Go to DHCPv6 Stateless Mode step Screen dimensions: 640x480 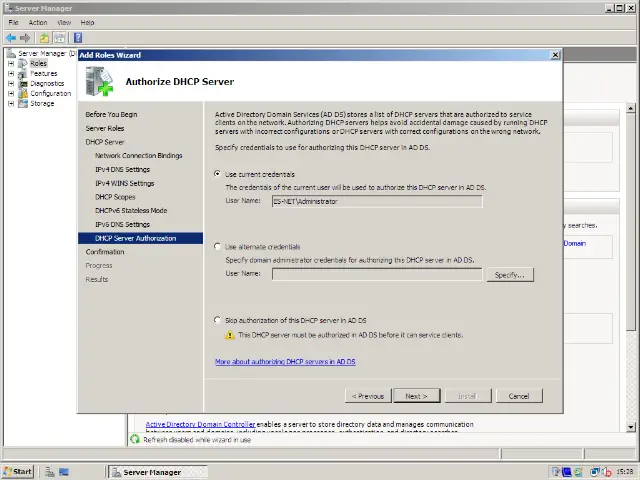click(x=131, y=211)
